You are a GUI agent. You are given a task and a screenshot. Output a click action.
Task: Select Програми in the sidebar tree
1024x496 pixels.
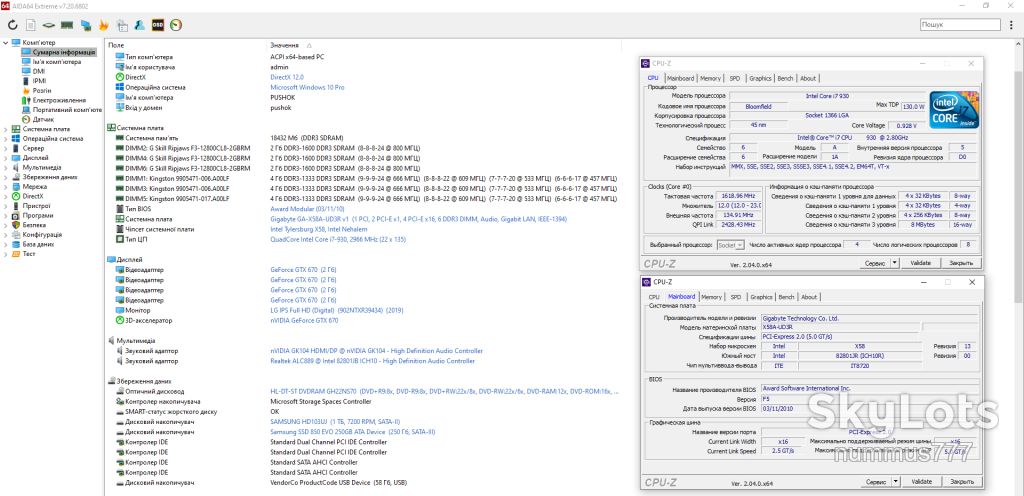38,215
